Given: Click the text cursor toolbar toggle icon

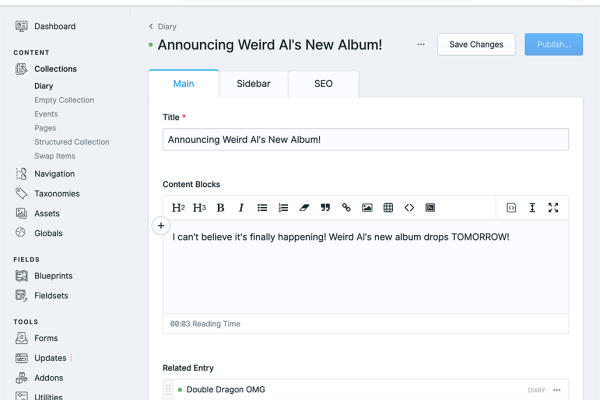Looking at the screenshot, I should (x=532, y=208).
